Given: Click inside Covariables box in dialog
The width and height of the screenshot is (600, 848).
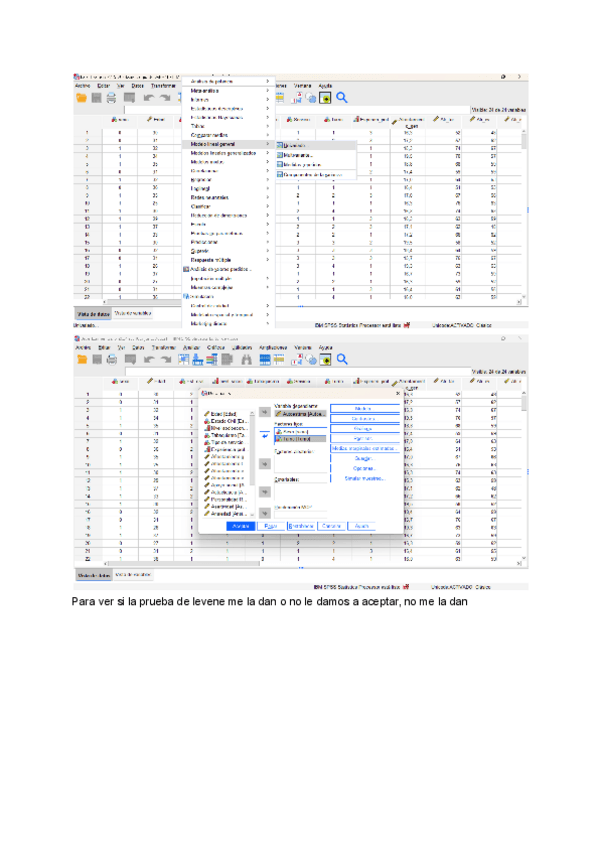Looking at the screenshot, I should (x=301, y=491).
